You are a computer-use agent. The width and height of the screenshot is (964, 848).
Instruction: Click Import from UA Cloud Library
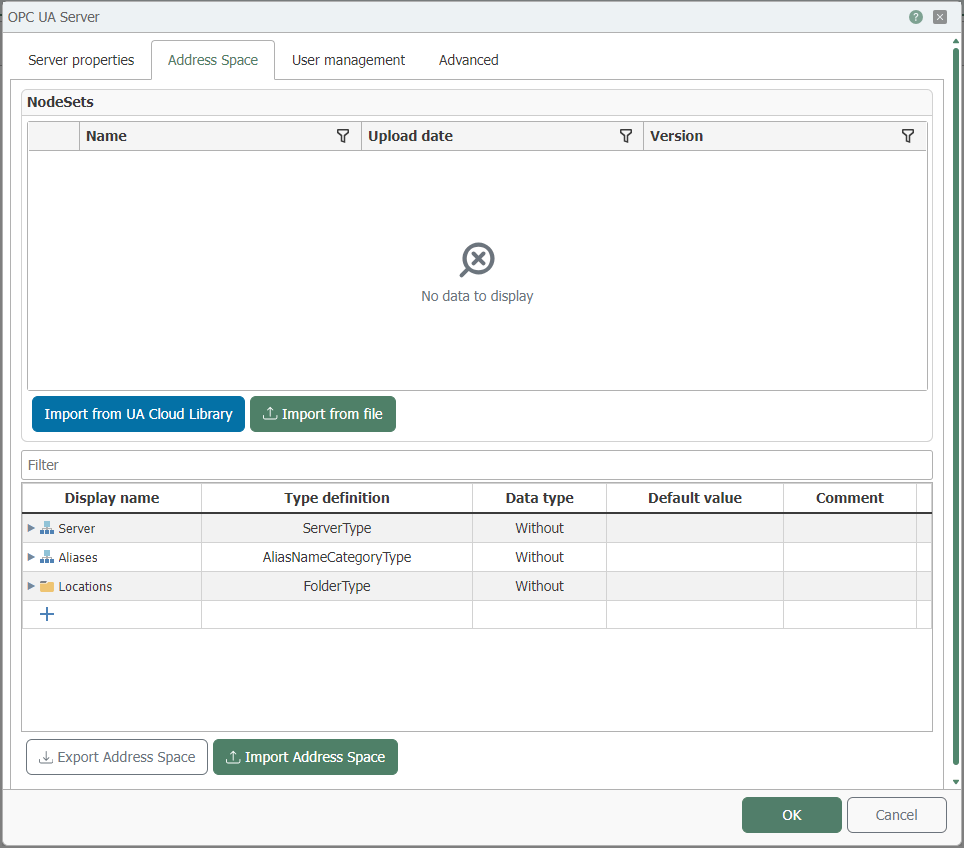coord(138,414)
